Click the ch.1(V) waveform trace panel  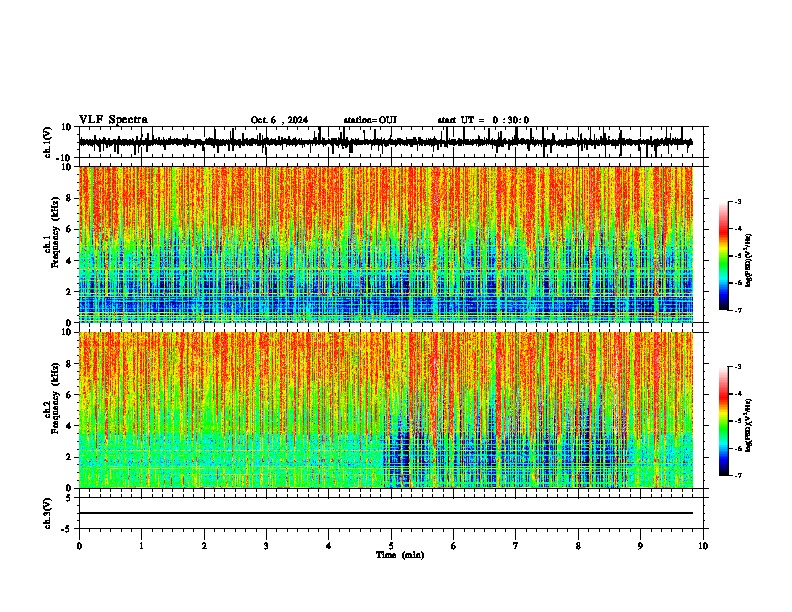(391, 142)
